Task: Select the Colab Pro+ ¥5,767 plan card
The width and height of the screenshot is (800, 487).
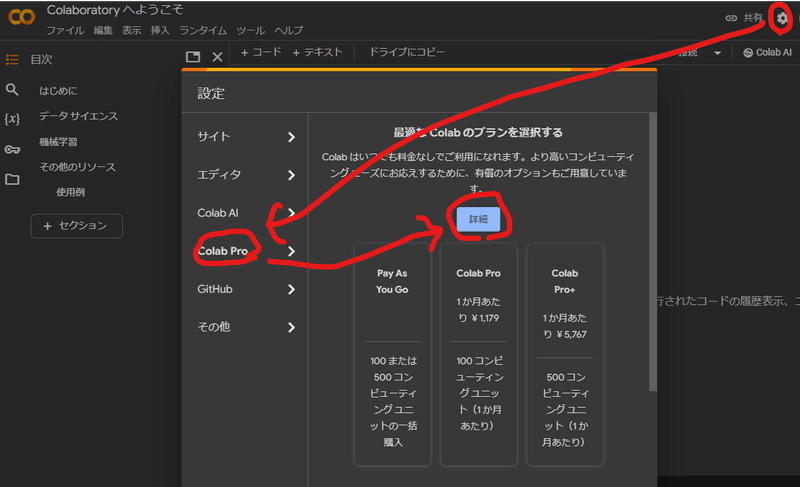Action: (565, 355)
